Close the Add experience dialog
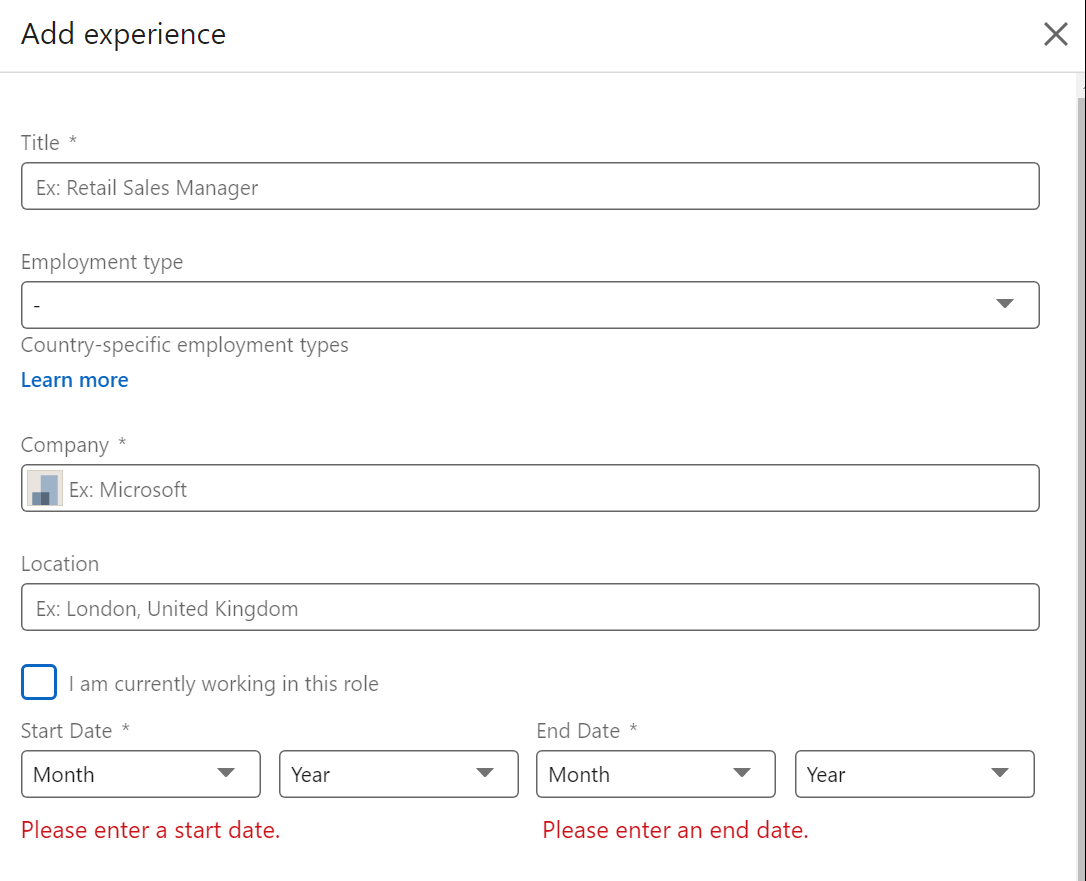 (1055, 34)
